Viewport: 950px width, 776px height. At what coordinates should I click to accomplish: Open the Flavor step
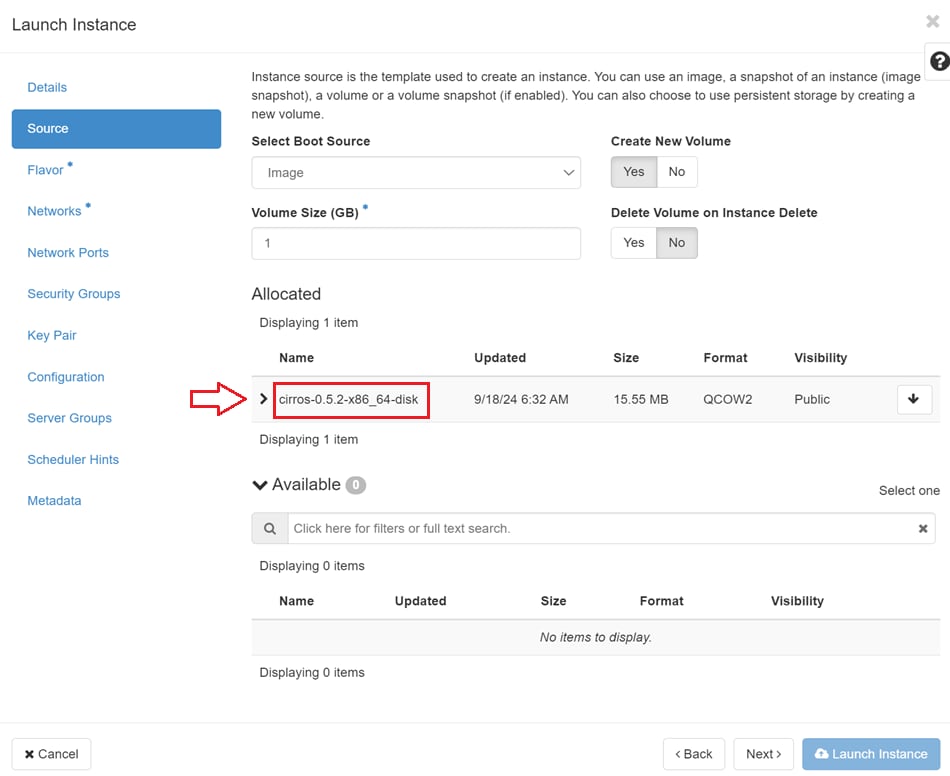click(45, 170)
